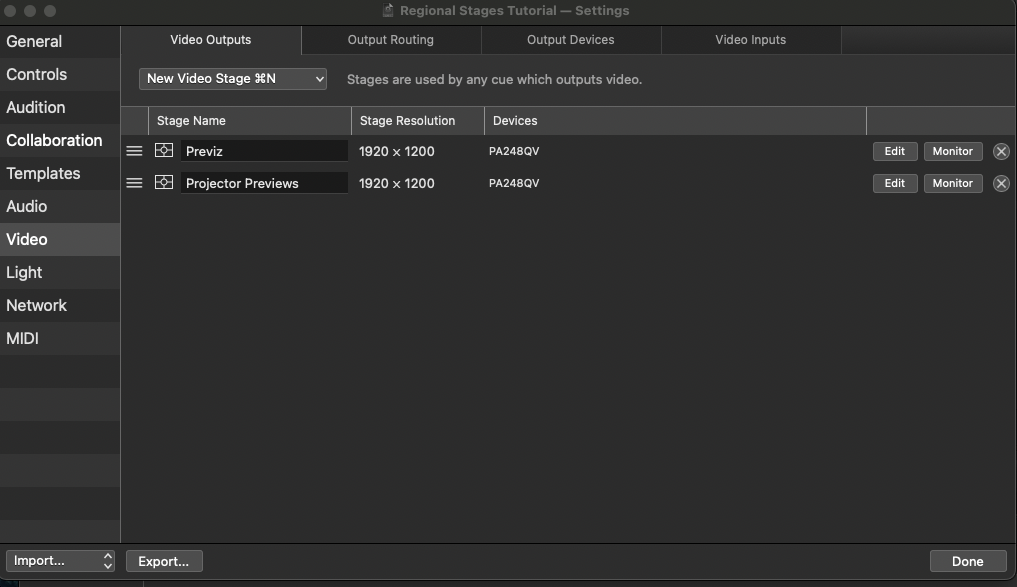Open Monitor for Projector Previews stage
This screenshot has width=1017, height=587.
(x=952, y=184)
